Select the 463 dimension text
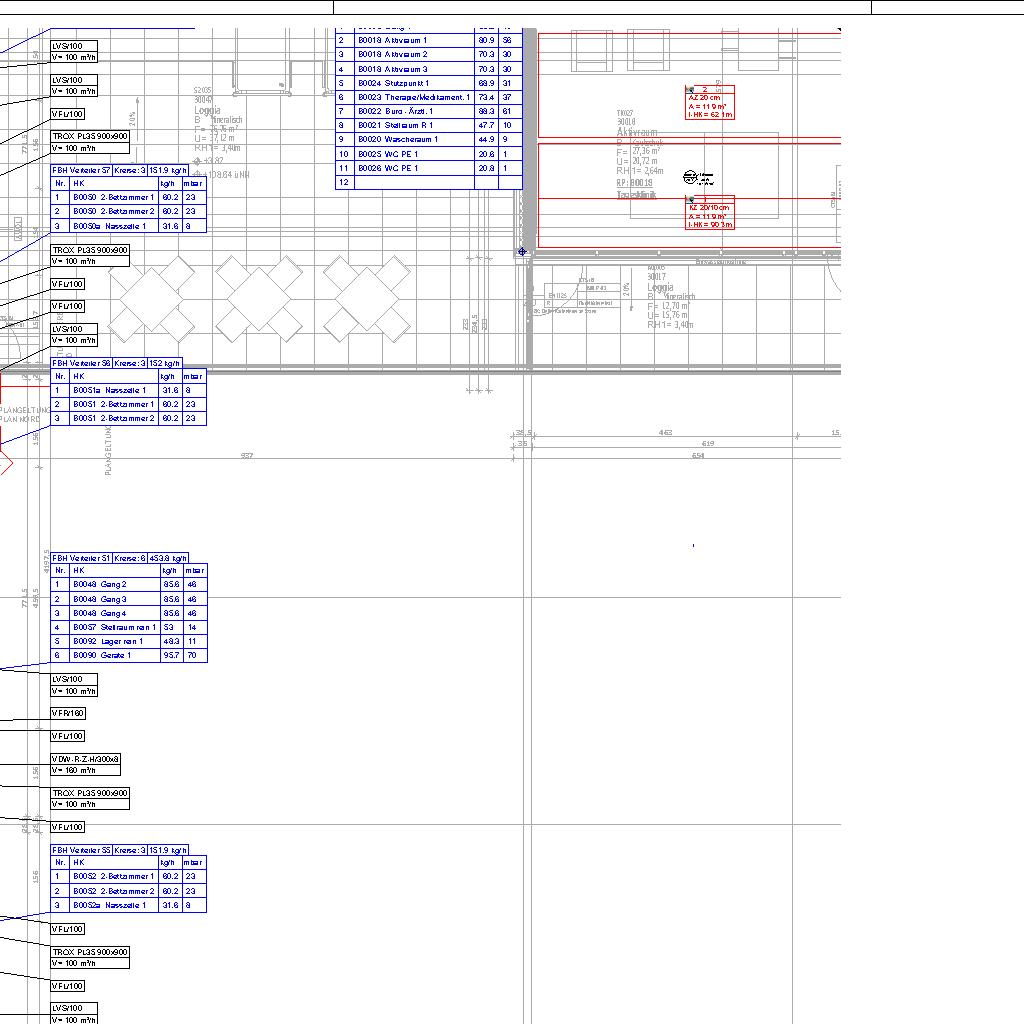 click(x=665, y=433)
